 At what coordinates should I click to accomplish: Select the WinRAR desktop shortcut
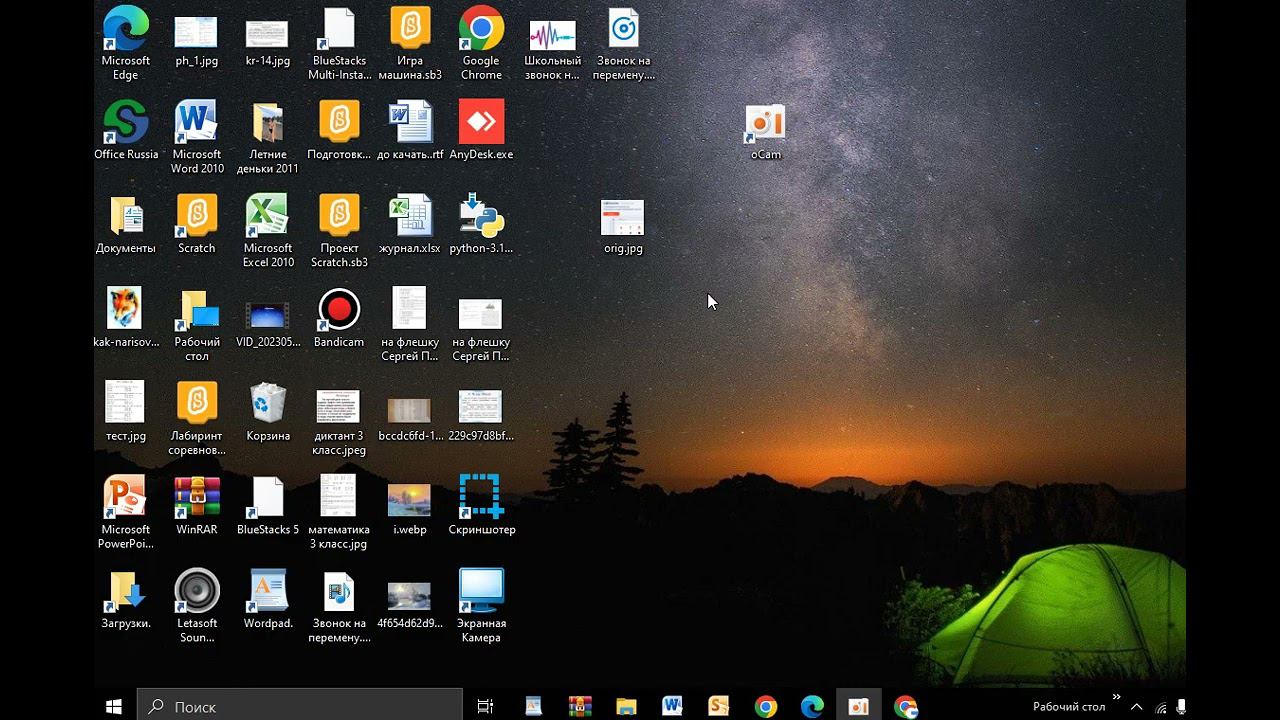coord(197,507)
